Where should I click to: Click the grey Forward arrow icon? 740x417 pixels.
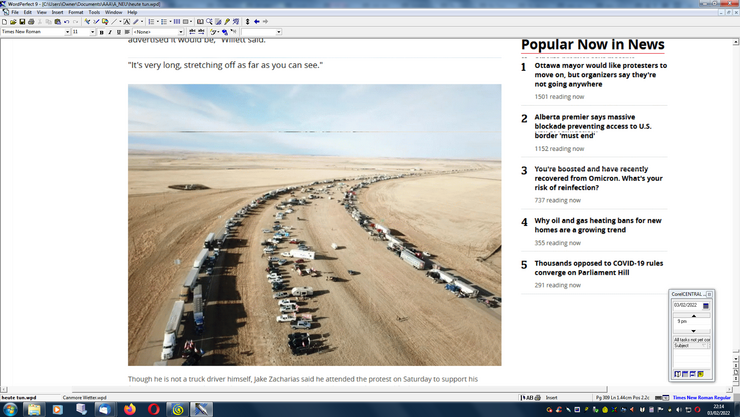[265, 22]
